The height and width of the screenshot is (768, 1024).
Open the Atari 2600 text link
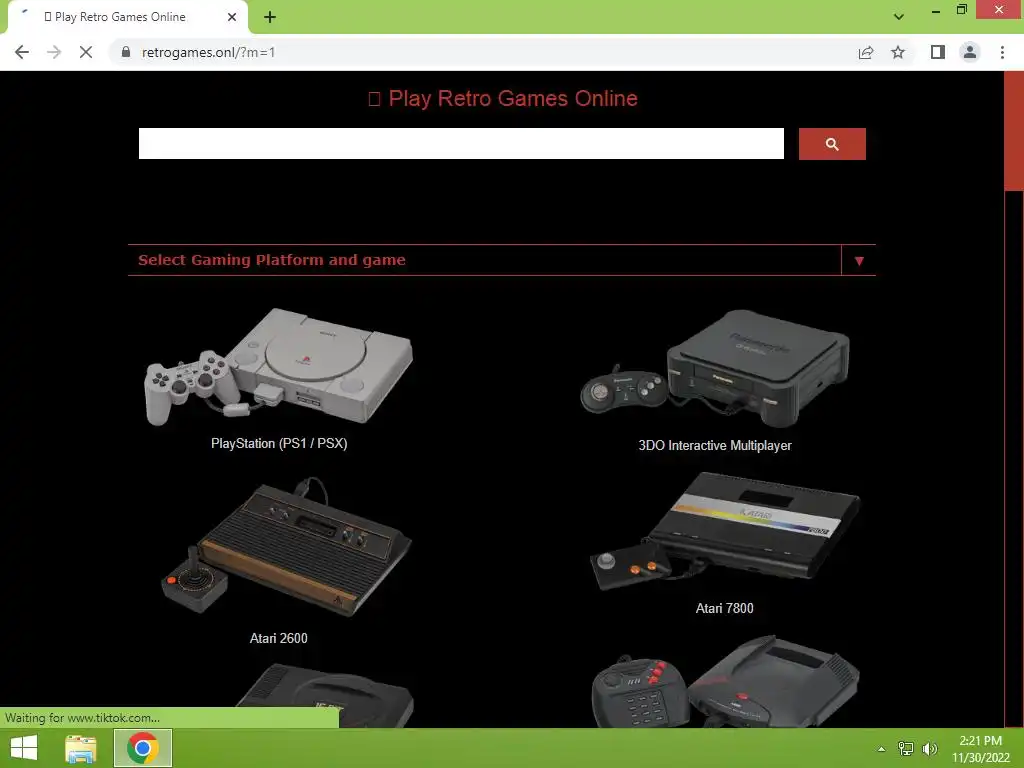tap(278, 638)
